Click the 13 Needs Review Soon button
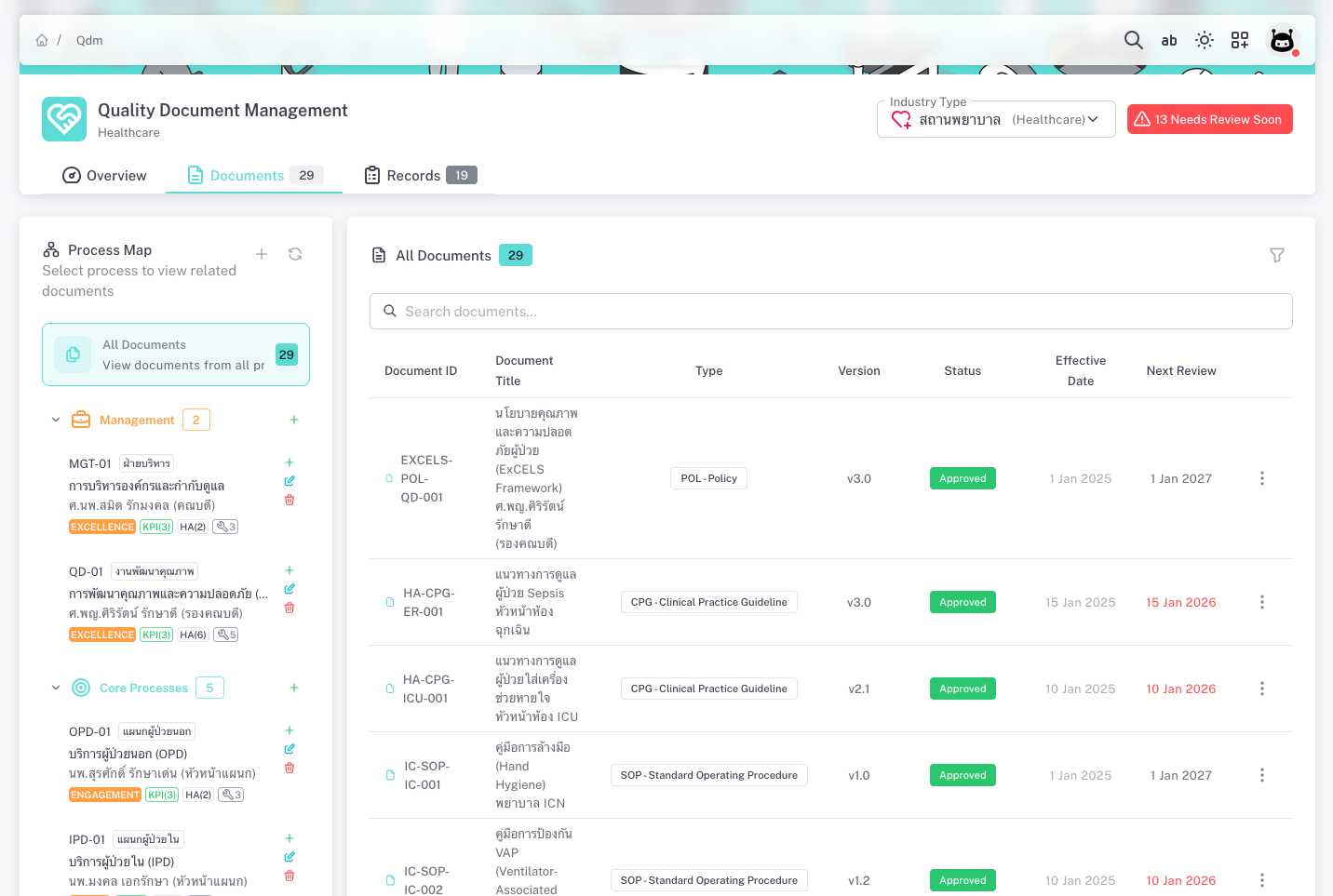This screenshot has height=896, width=1333. pyautogui.click(x=1209, y=119)
